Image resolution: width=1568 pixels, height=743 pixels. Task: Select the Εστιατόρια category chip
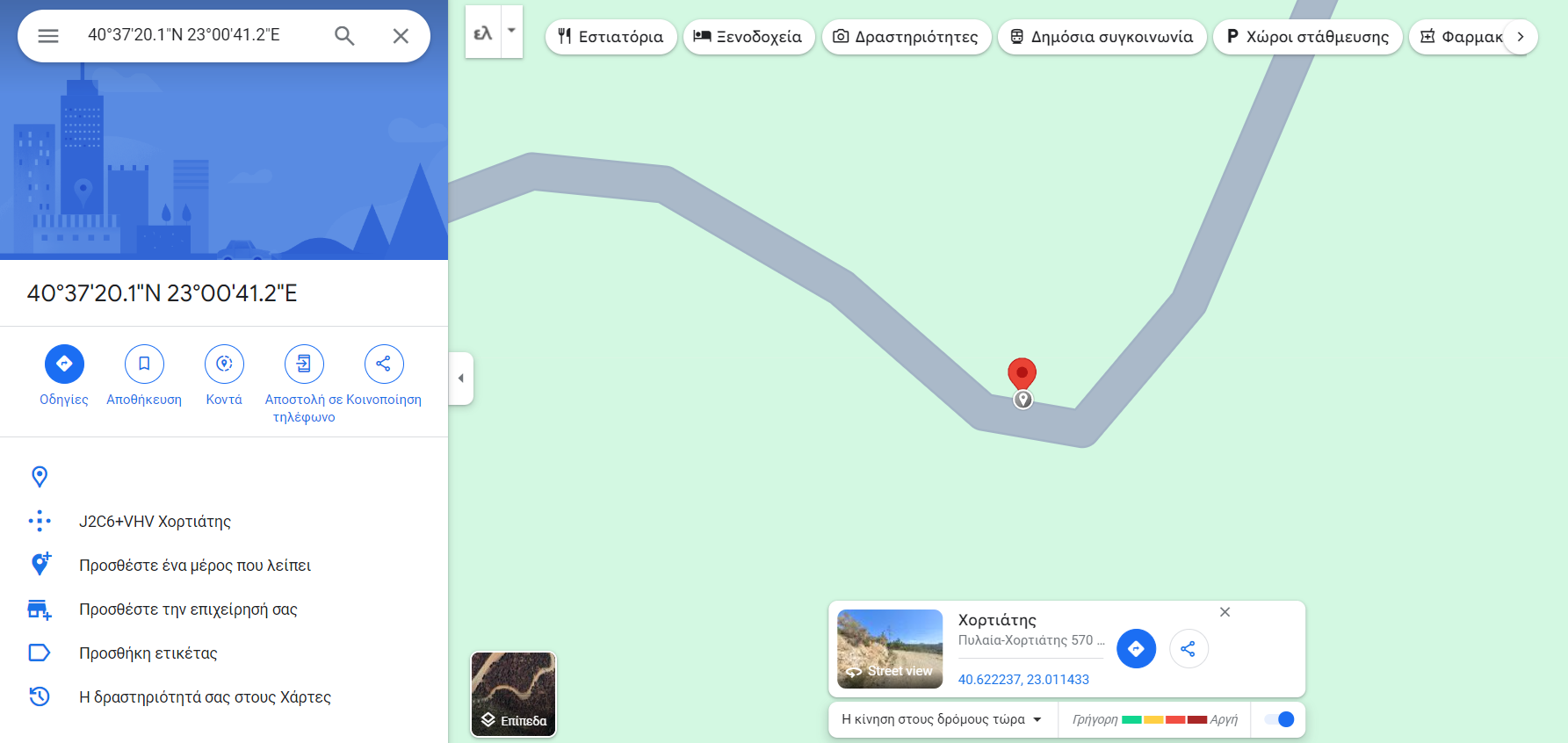point(611,37)
